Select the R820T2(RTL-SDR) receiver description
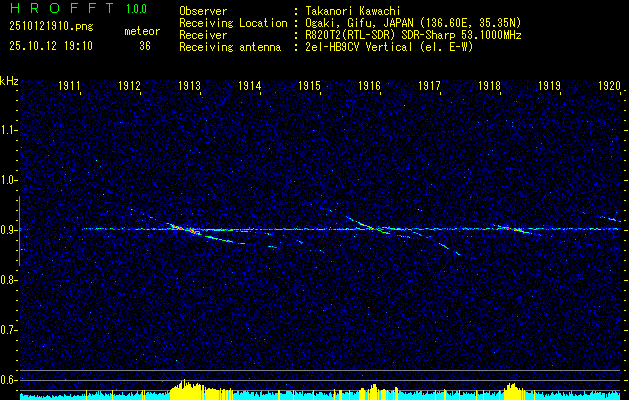Screen dimensions: 629x400 point(413,35)
